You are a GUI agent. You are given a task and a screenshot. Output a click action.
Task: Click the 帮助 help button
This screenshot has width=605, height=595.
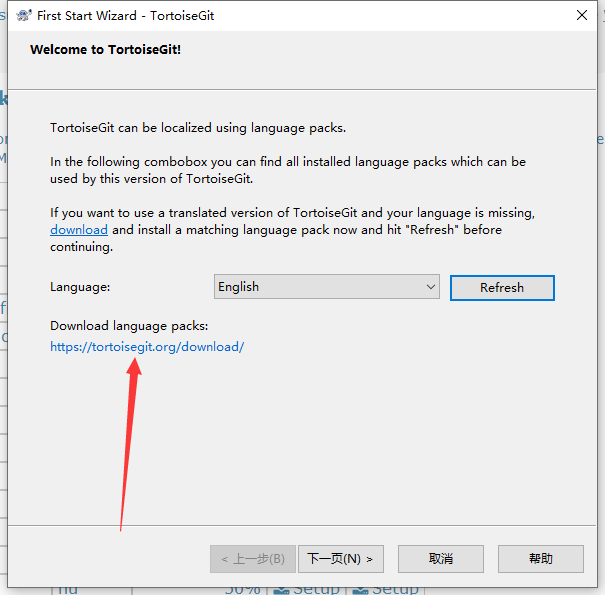click(541, 559)
